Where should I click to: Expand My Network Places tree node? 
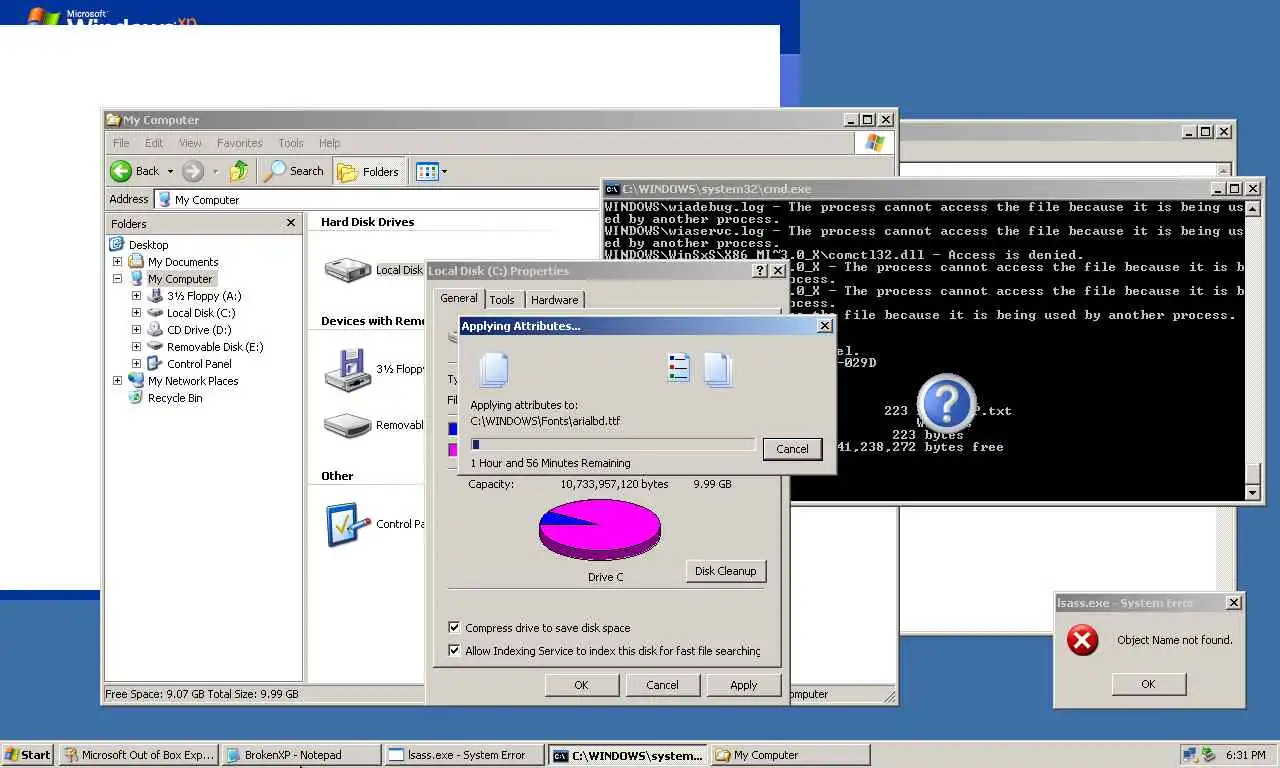[x=117, y=381]
